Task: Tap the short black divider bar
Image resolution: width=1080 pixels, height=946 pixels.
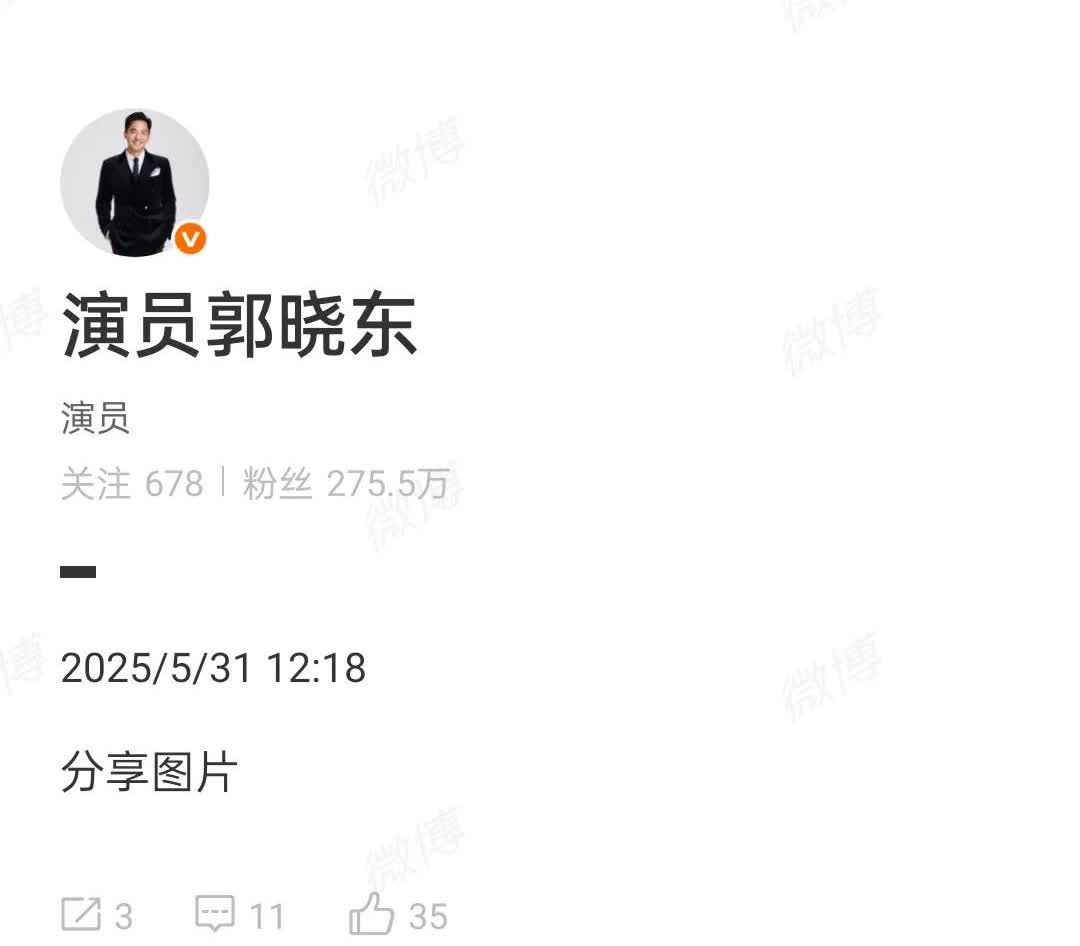Action: point(78,571)
